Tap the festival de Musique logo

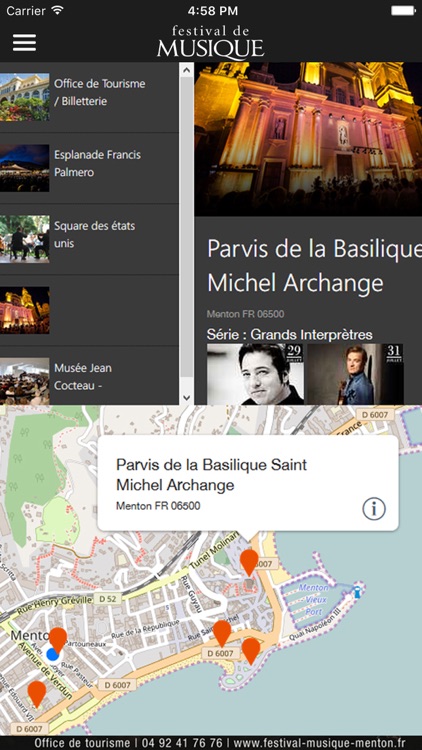click(x=211, y=42)
